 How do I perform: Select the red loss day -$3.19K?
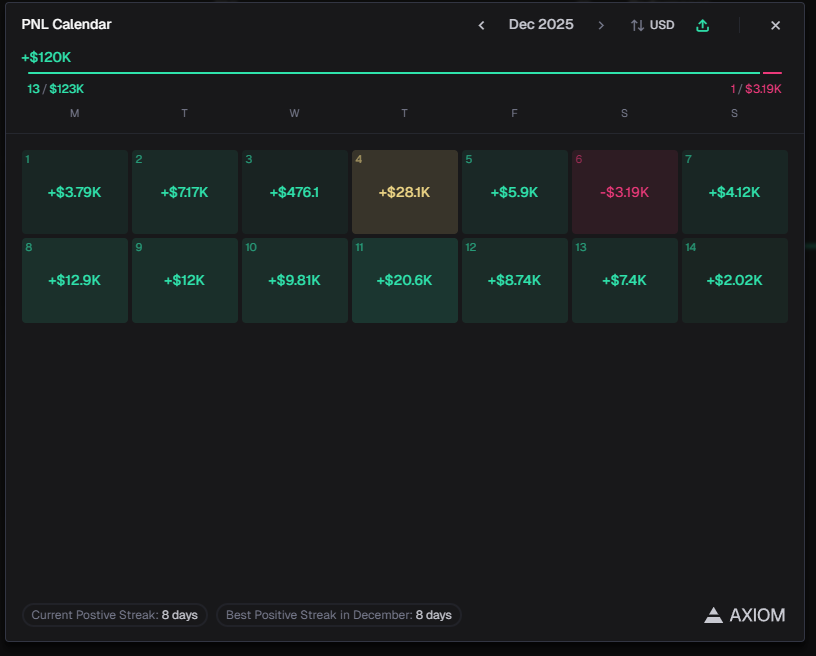tap(624, 192)
